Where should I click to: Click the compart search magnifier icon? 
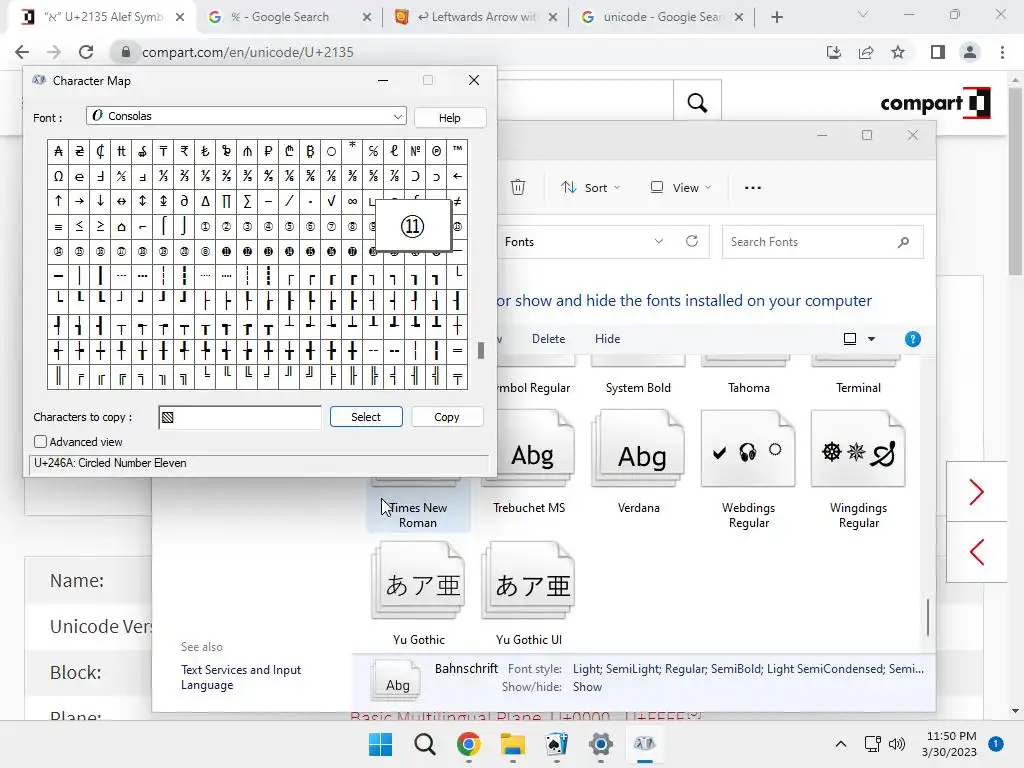[697, 103]
